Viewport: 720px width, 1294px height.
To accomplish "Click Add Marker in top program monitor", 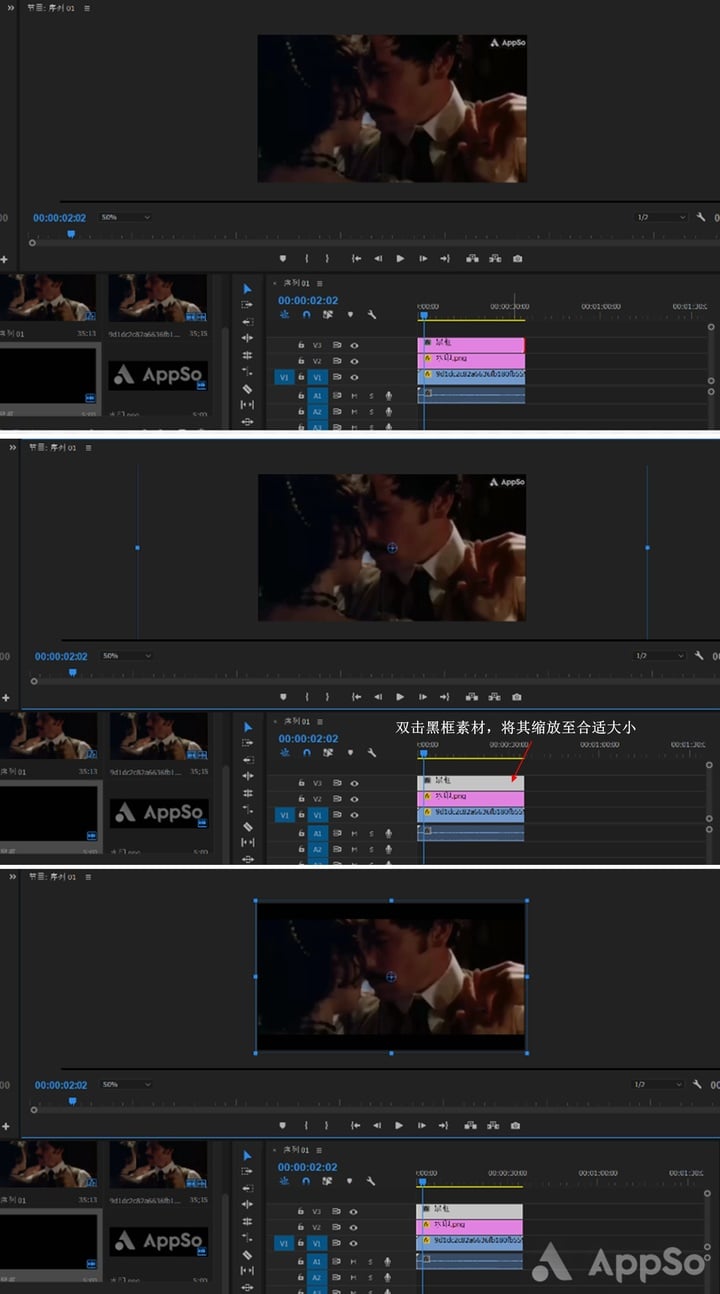I will (283, 258).
